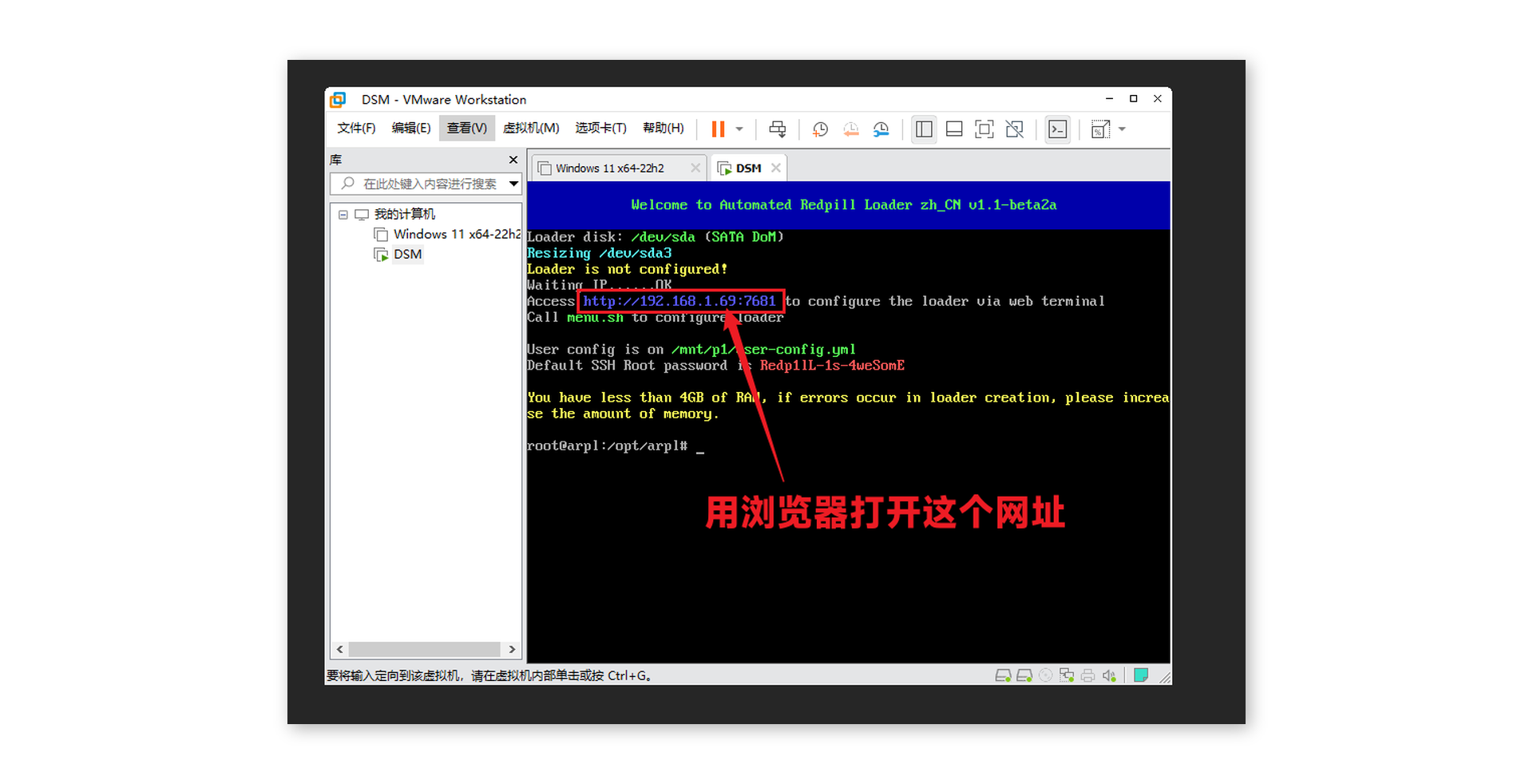The width and height of the screenshot is (1533, 784).
Task: Select DSM in the library tree
Action: 407,254
